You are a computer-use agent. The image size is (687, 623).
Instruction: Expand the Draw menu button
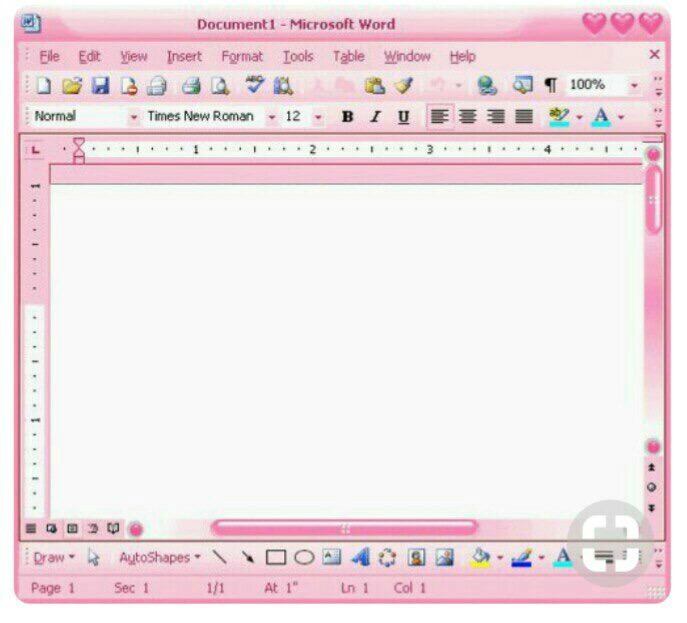click(54, 557)
